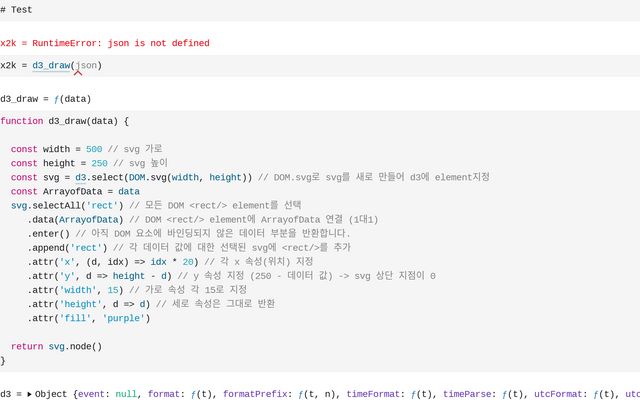Click the svg.selectAll('rect') statement
Screen dimensions: 640x400
[68, 205]
